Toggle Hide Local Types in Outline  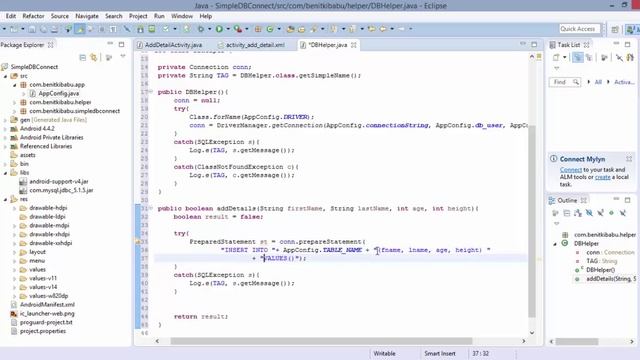point(623,213)
